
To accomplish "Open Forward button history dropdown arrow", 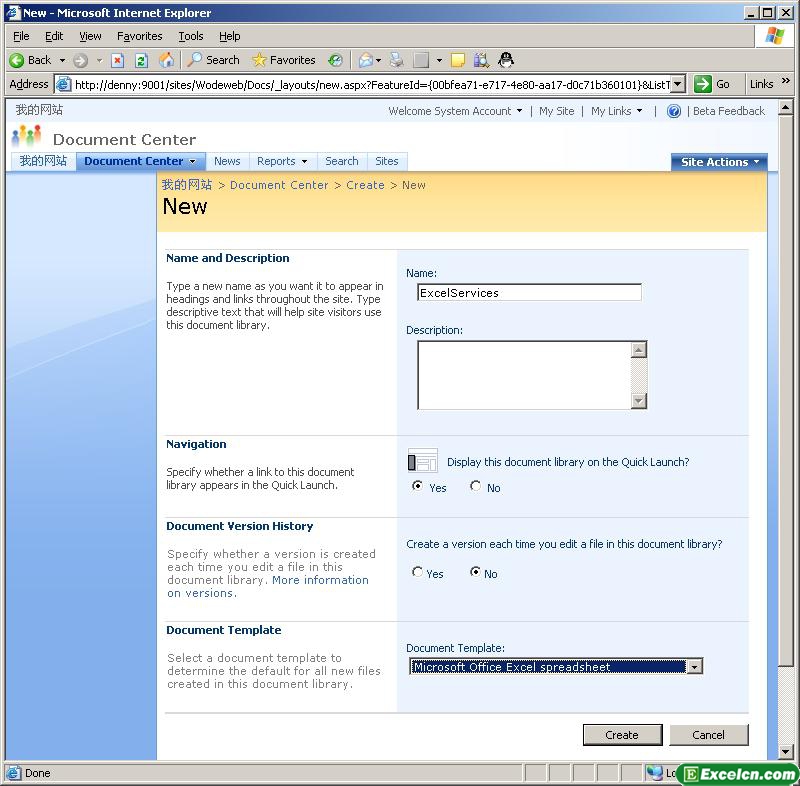I will [x=99, y=61].
